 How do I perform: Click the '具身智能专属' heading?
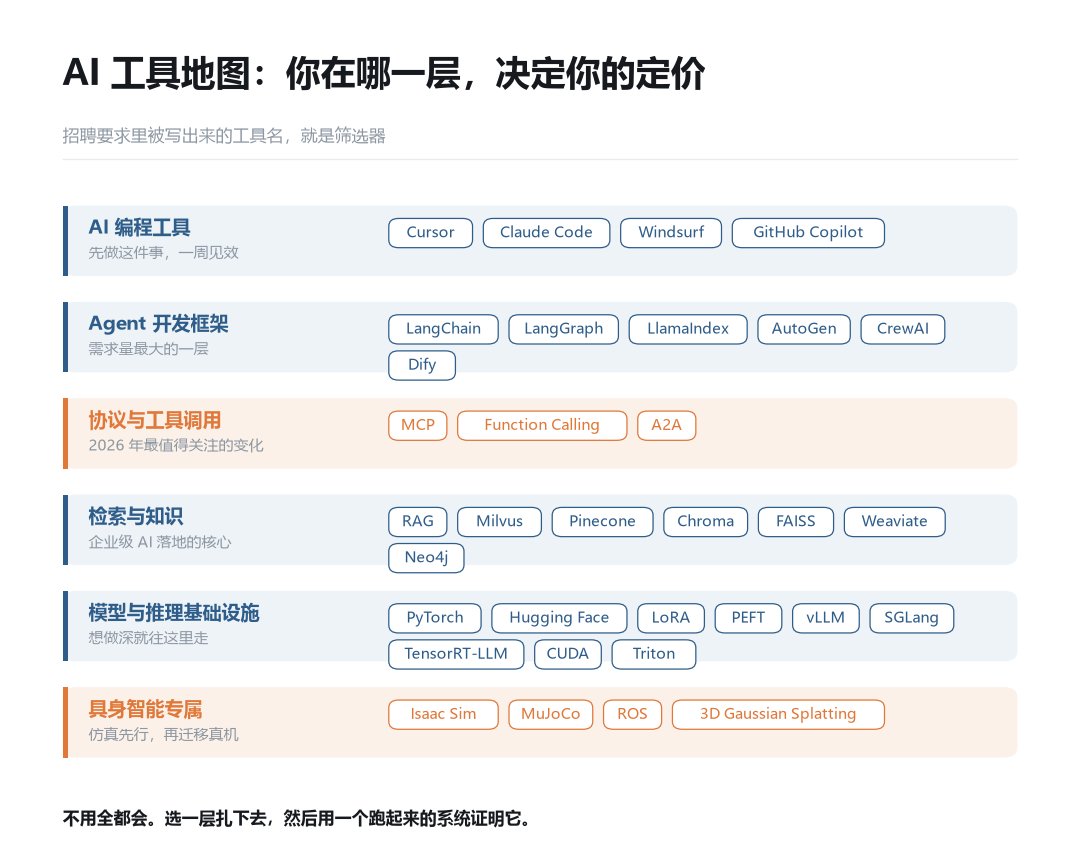point(145,709)
